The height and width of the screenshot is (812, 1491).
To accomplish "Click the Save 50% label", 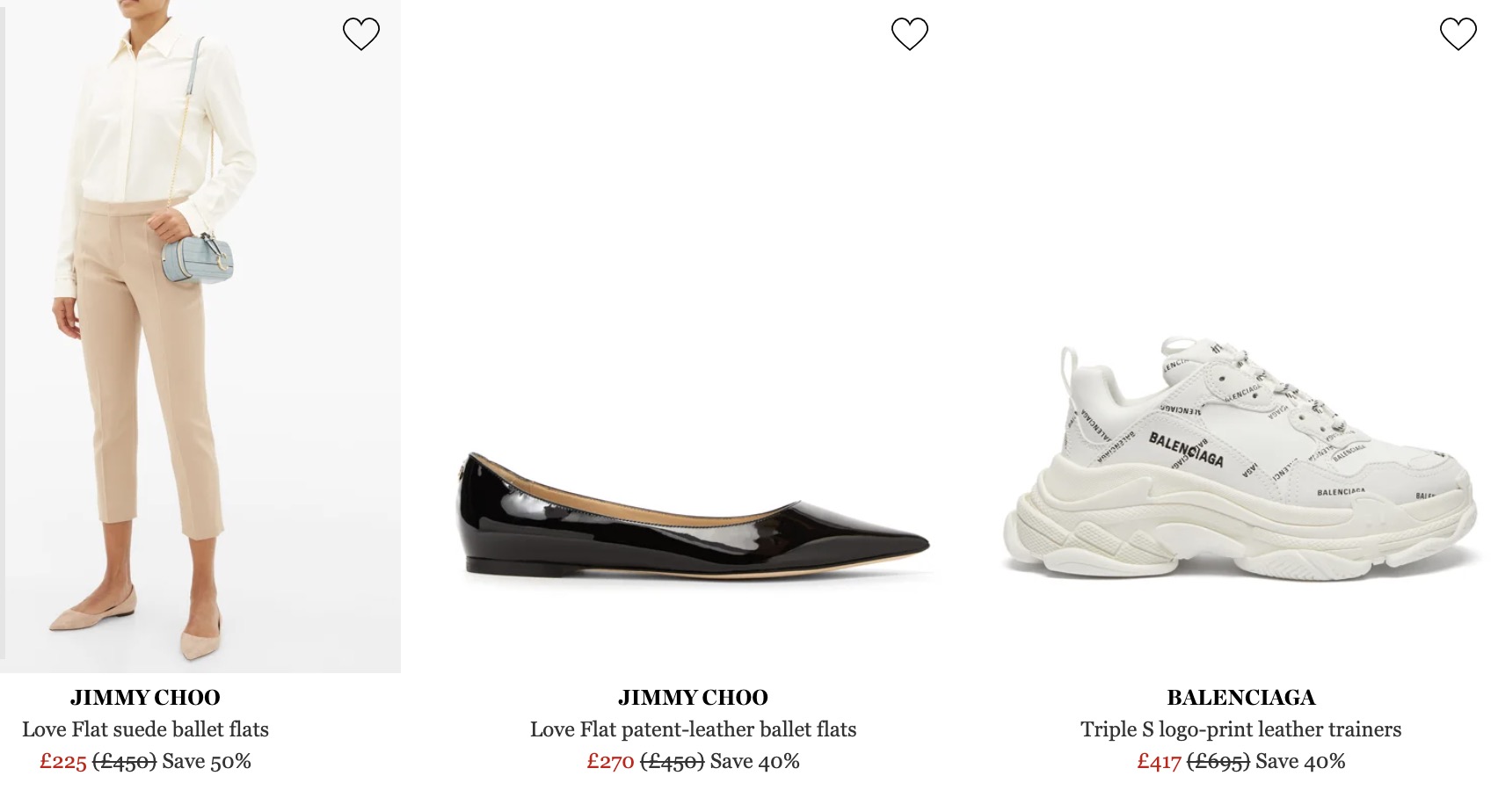I will [x=207, y=762].
